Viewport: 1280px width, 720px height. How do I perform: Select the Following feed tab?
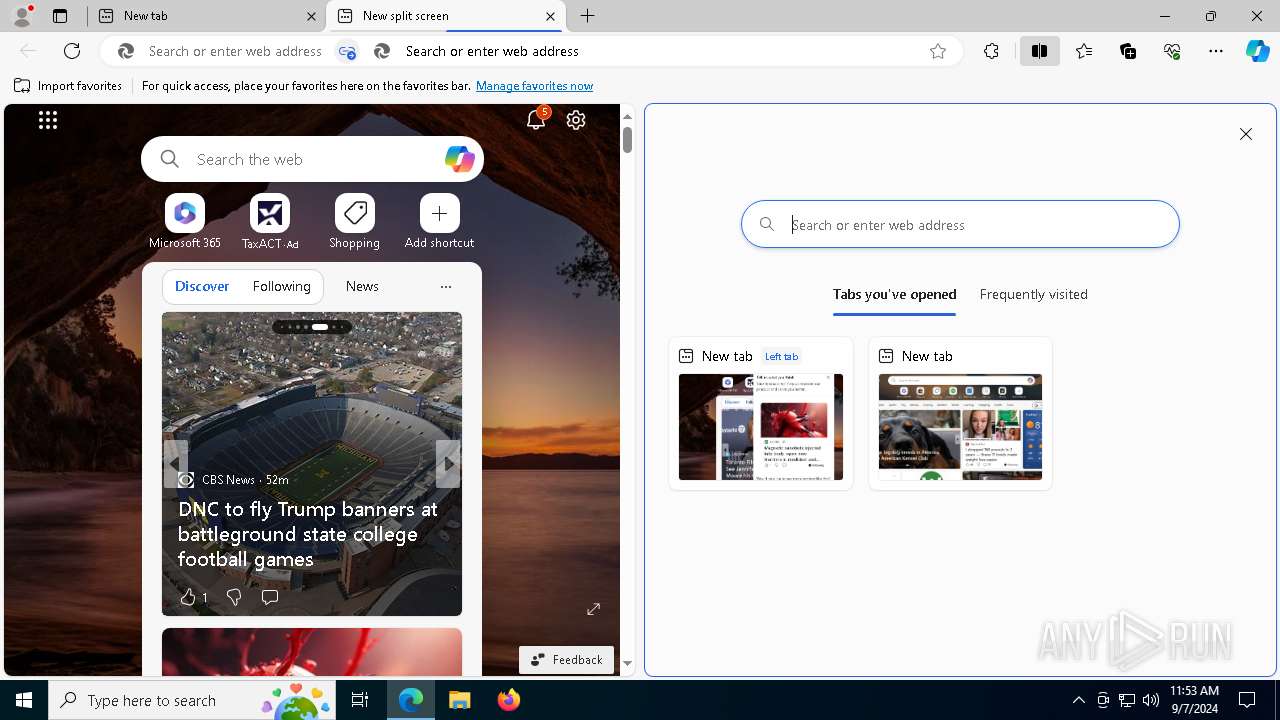[x=281, y=286]
